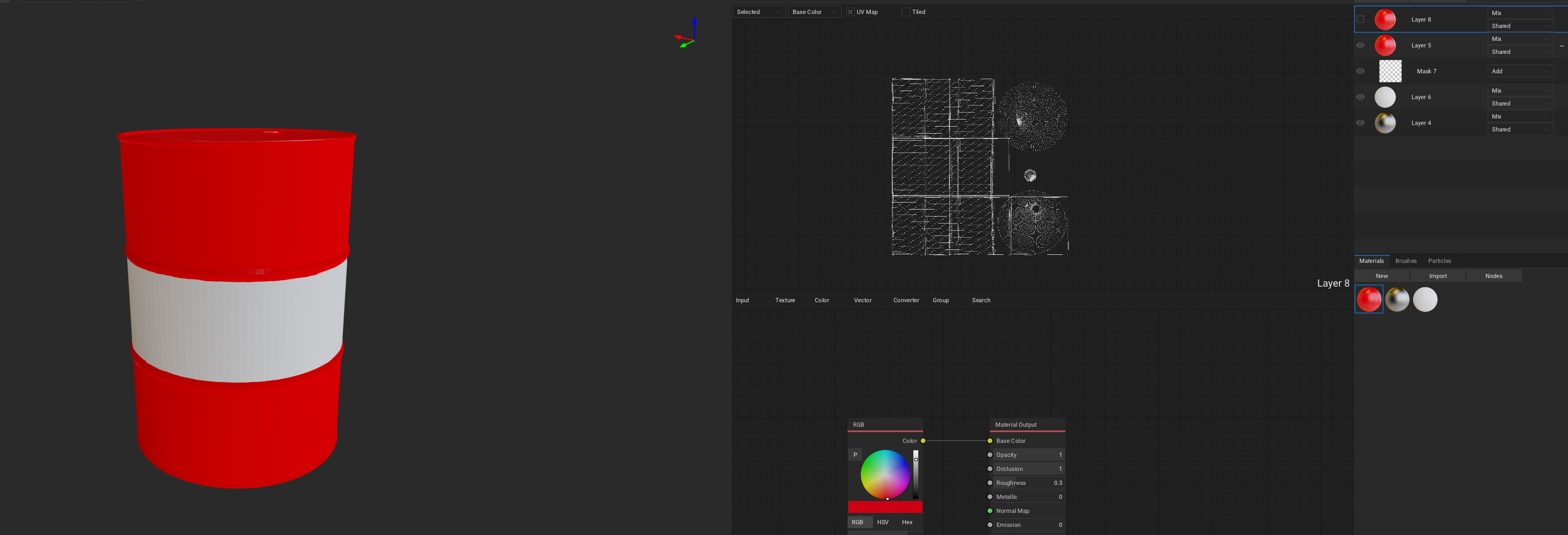Click the Emission input socket
1568x535 pixels.
point(990,525)
